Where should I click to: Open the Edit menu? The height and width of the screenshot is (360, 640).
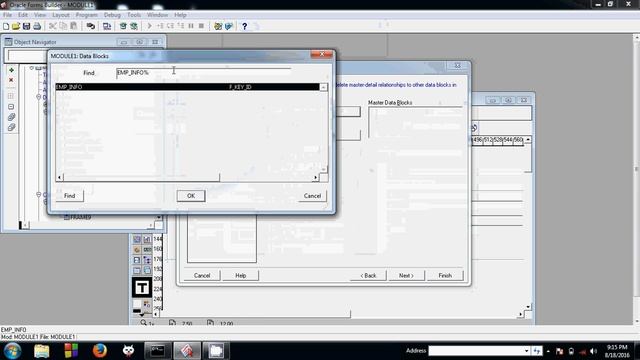point(23,15)
